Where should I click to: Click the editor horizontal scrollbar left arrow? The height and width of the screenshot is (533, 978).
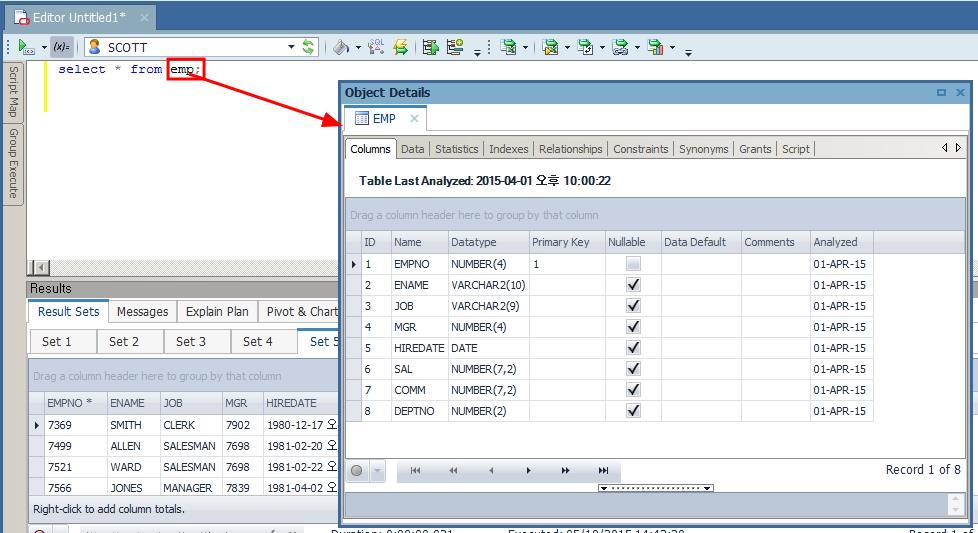click(x=41, y=268)
